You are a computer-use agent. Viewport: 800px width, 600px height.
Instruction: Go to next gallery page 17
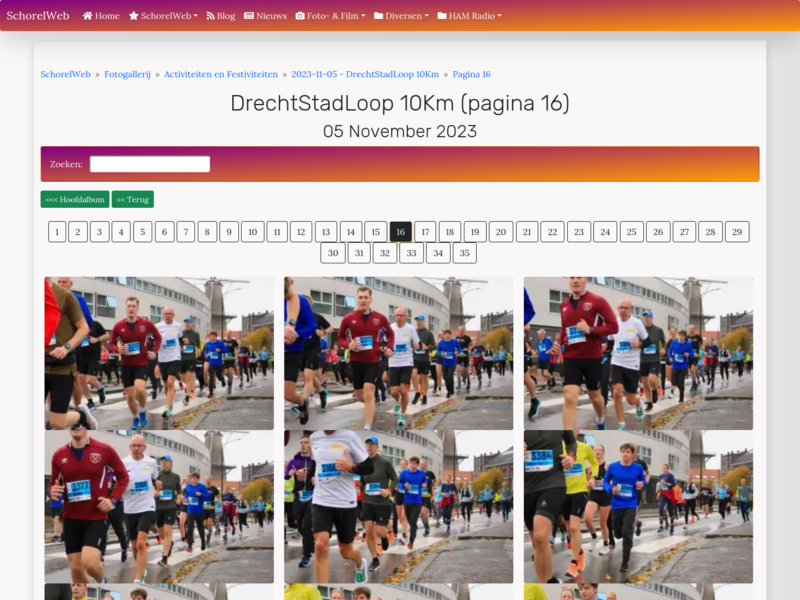425,232
